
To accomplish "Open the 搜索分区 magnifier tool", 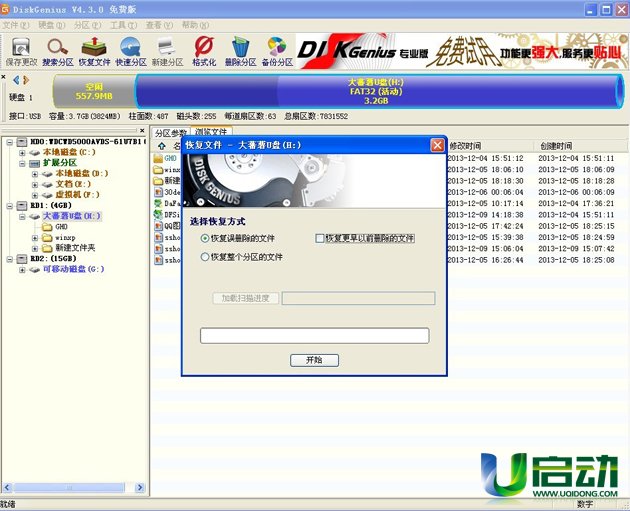I will [58, 51].
